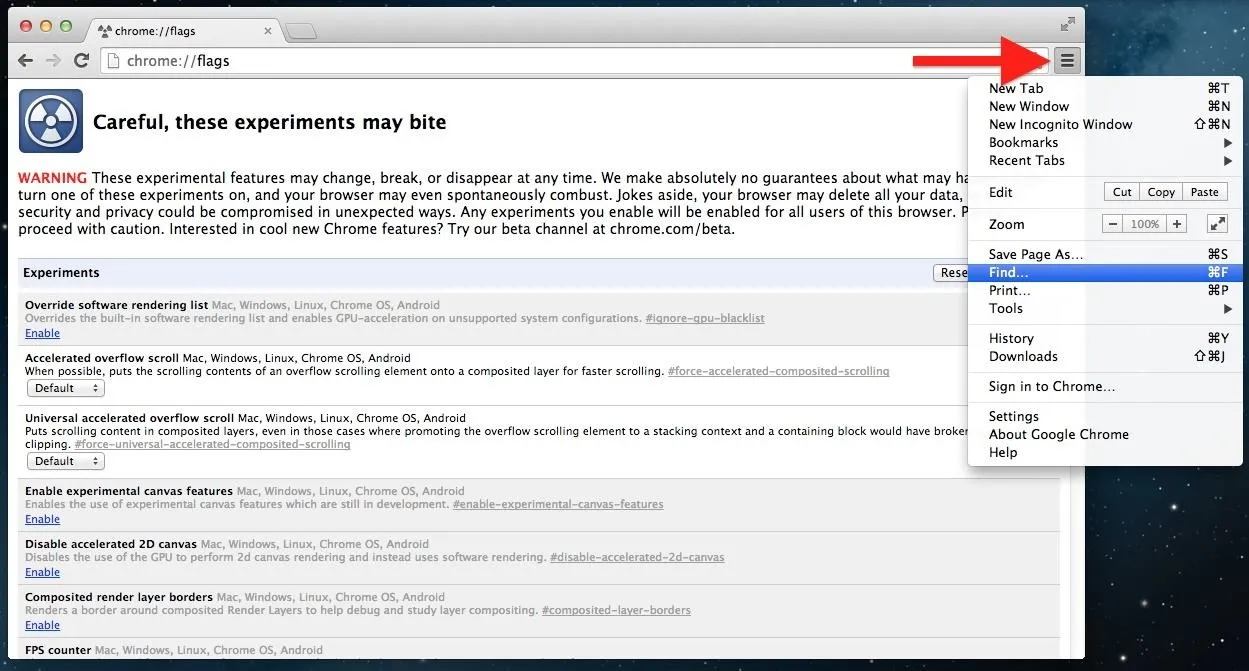1249x671 pixels.
Task: Click the 100% zoom value
Action: (x=1145, y=224)
